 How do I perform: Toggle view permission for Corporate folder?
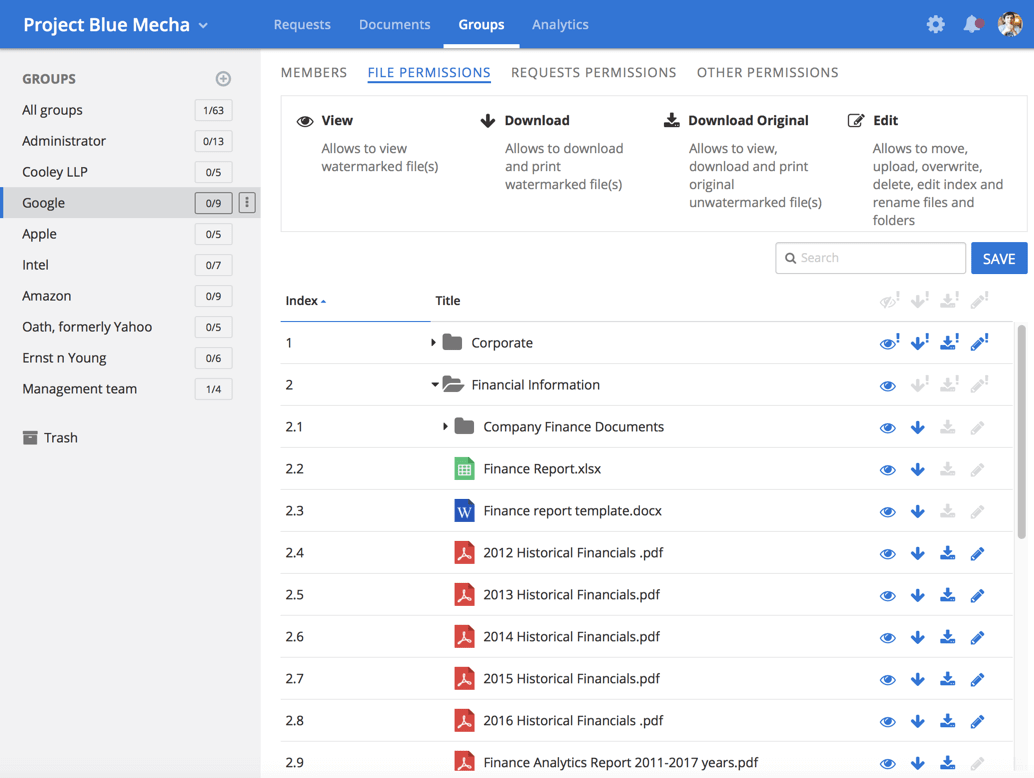tap(889, 343)
